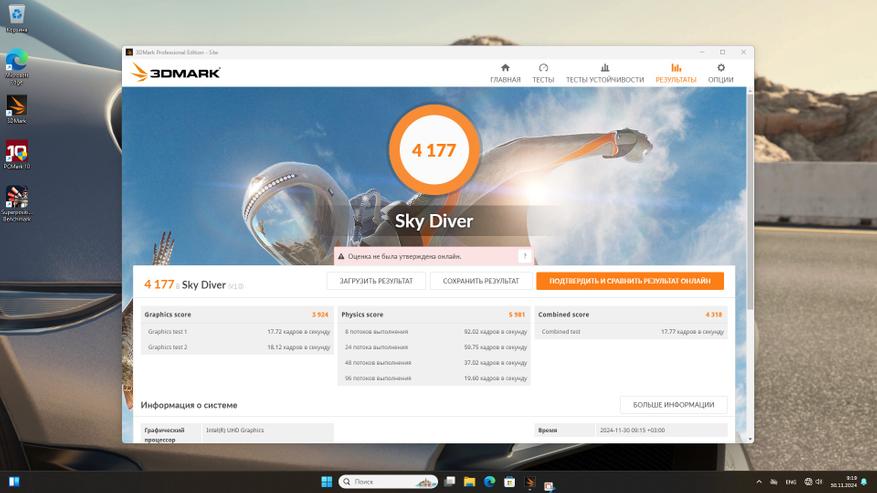Click the warning text Оценка не была утверждена онлайн
Viewport: 877px width, 493px height.
pos(404,256)
